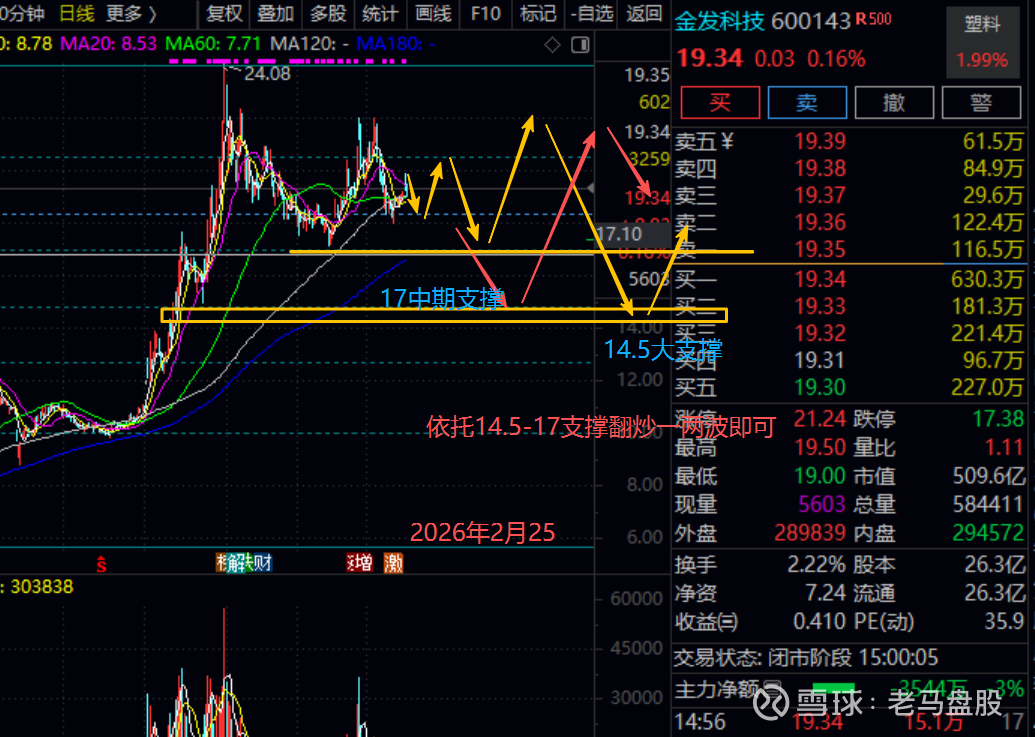The height and width of the screenshot is (737, 1035).
Task: Select the 卖五 price 19.39
Action: click(820, 141)
